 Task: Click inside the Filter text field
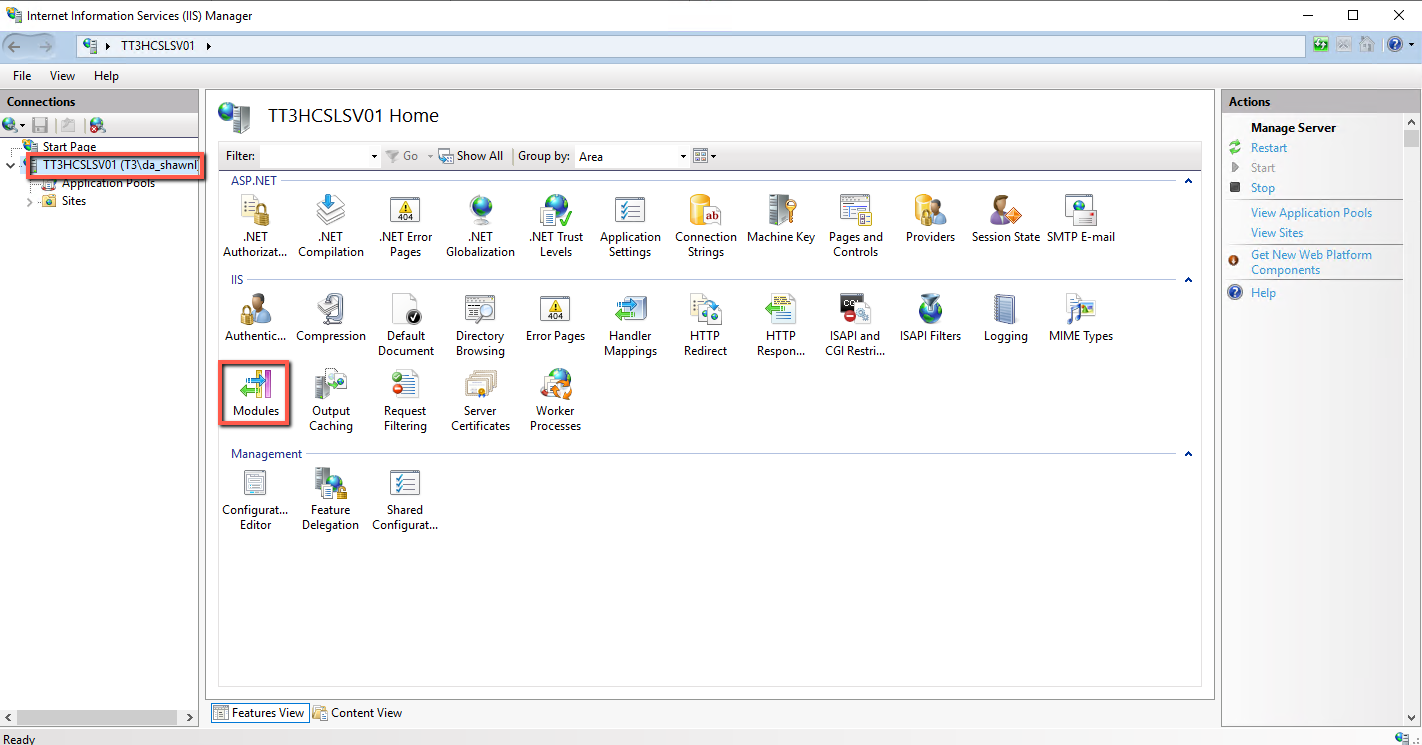coord(314,157)
